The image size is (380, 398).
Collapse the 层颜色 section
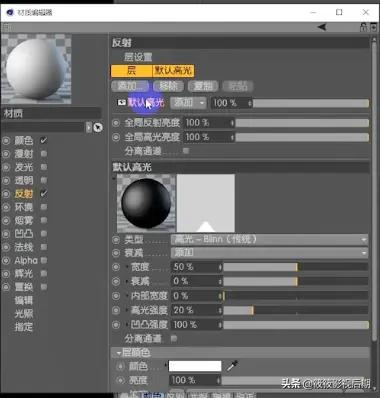pyautogui.click(x=119, y=353)
